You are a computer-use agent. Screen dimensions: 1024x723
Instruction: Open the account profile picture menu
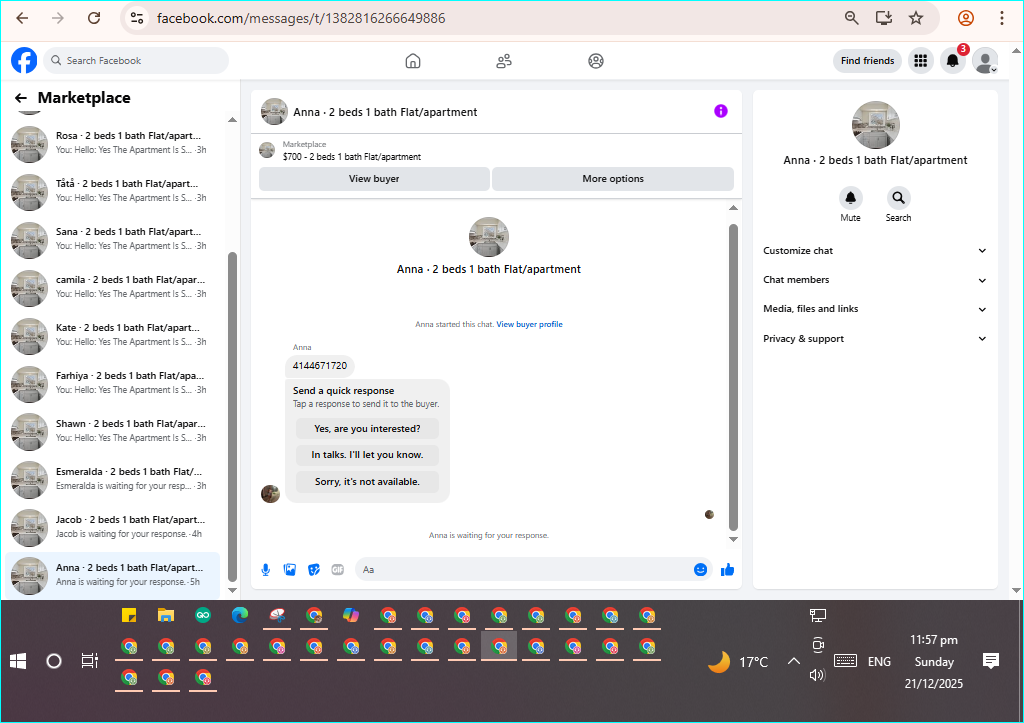[985, 61]
